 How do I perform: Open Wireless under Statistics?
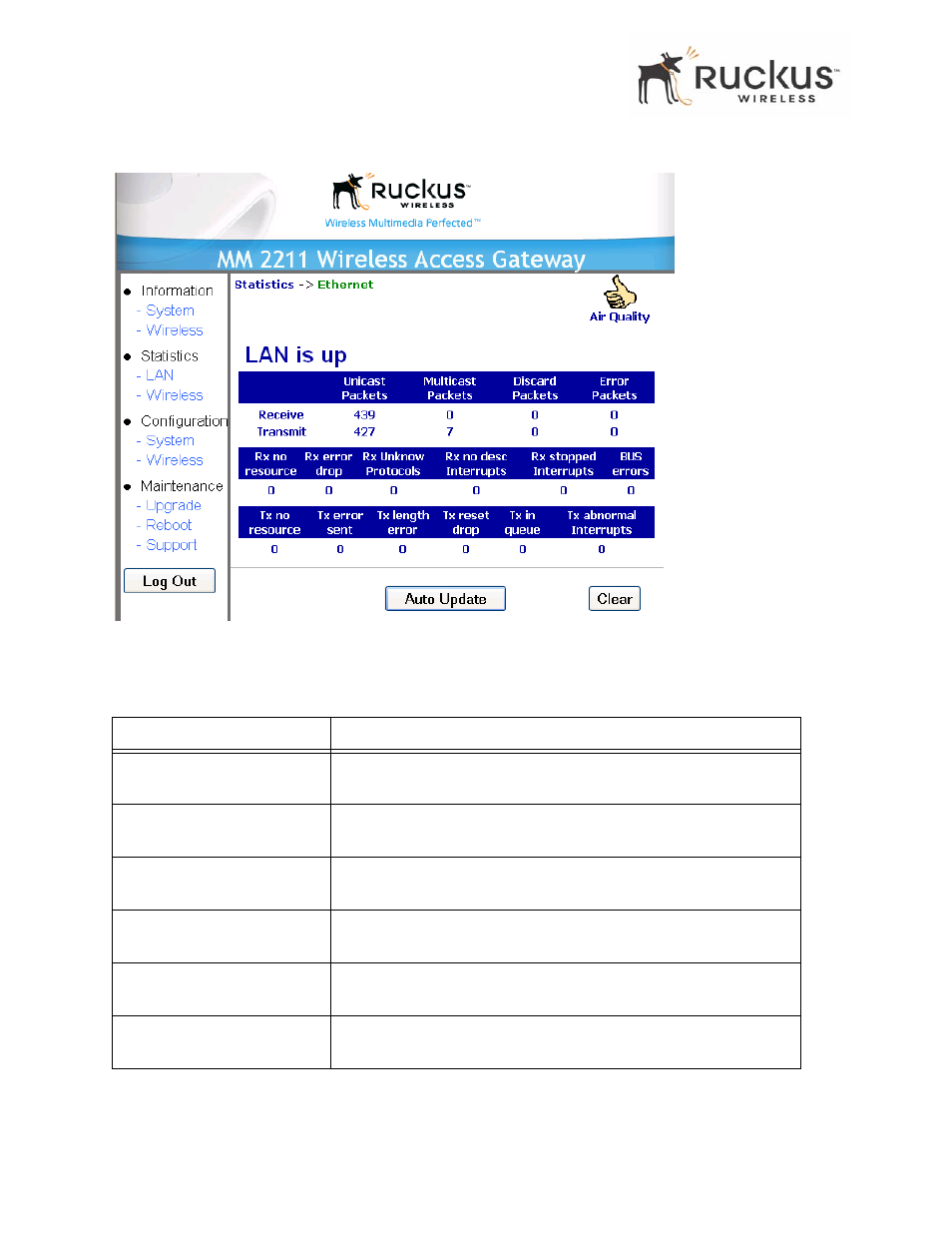point(175,395)
